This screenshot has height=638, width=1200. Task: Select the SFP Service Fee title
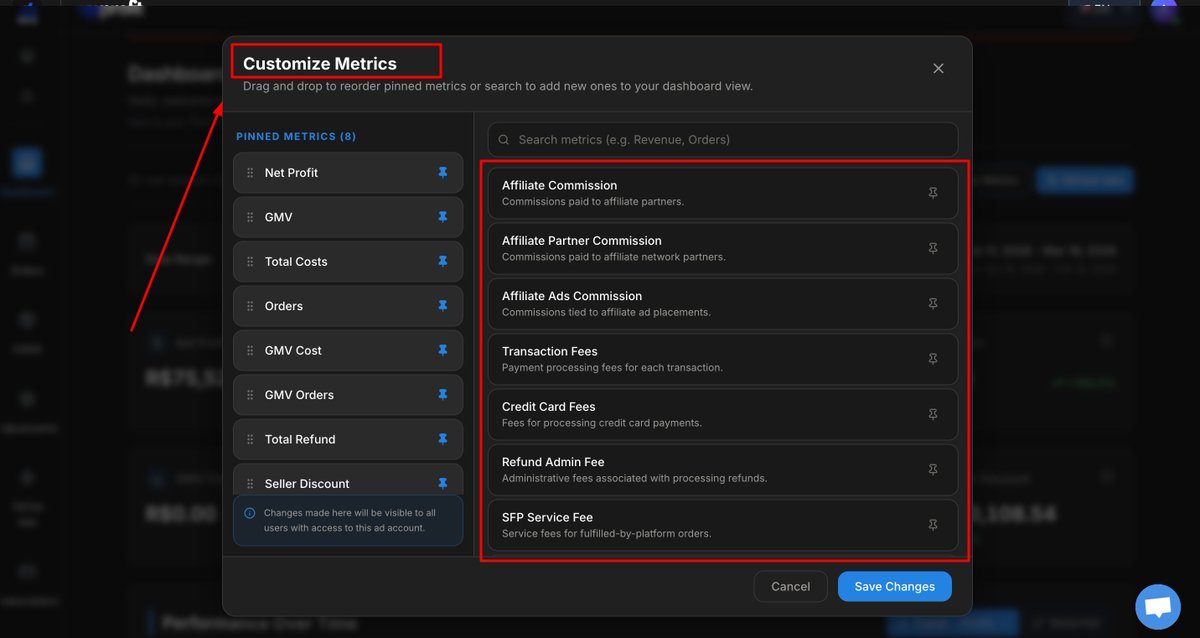pyautogui.click(x=547, y=517)
